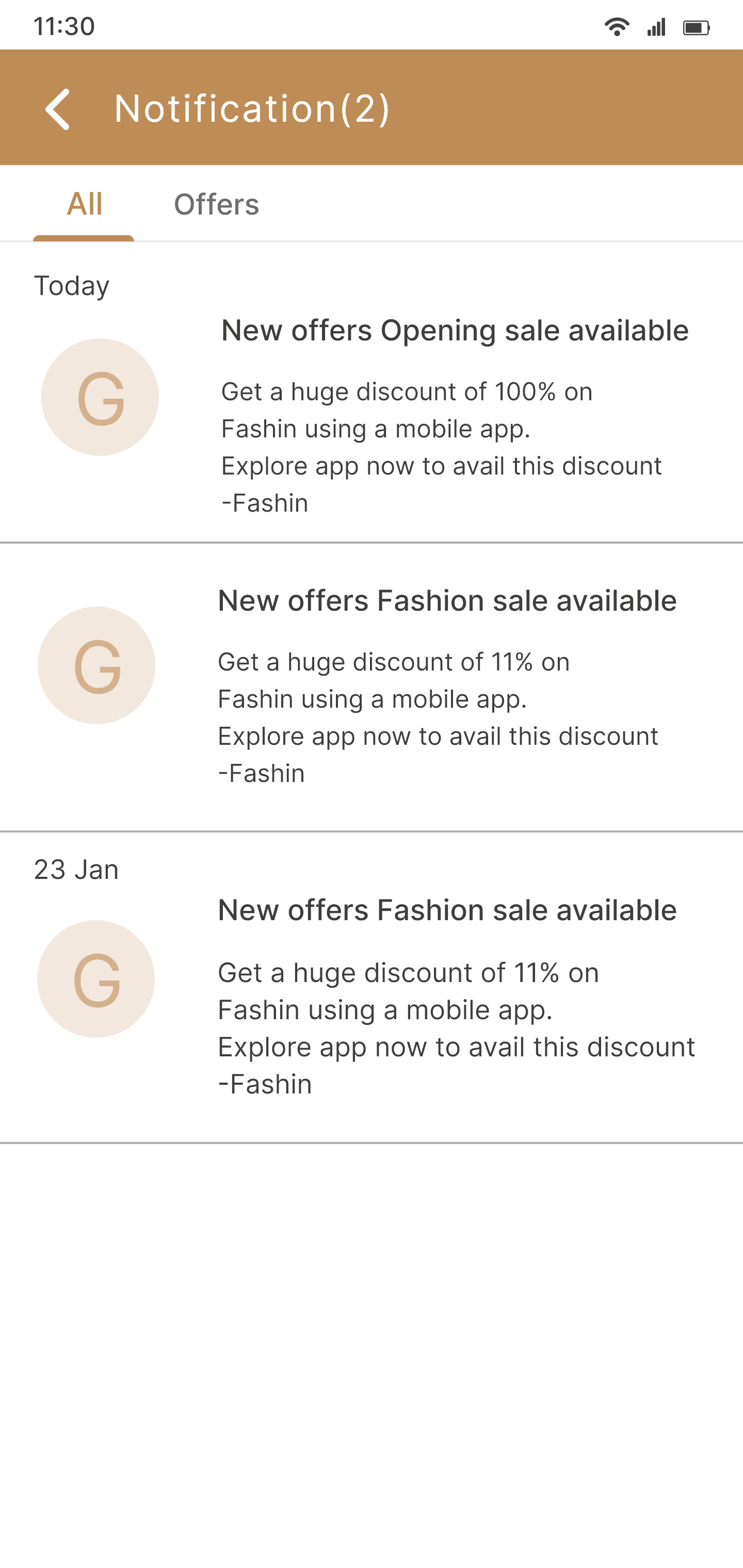The image size is (743, 1568).
Task: Switch to the Offers tab
Action: (216, 205)
